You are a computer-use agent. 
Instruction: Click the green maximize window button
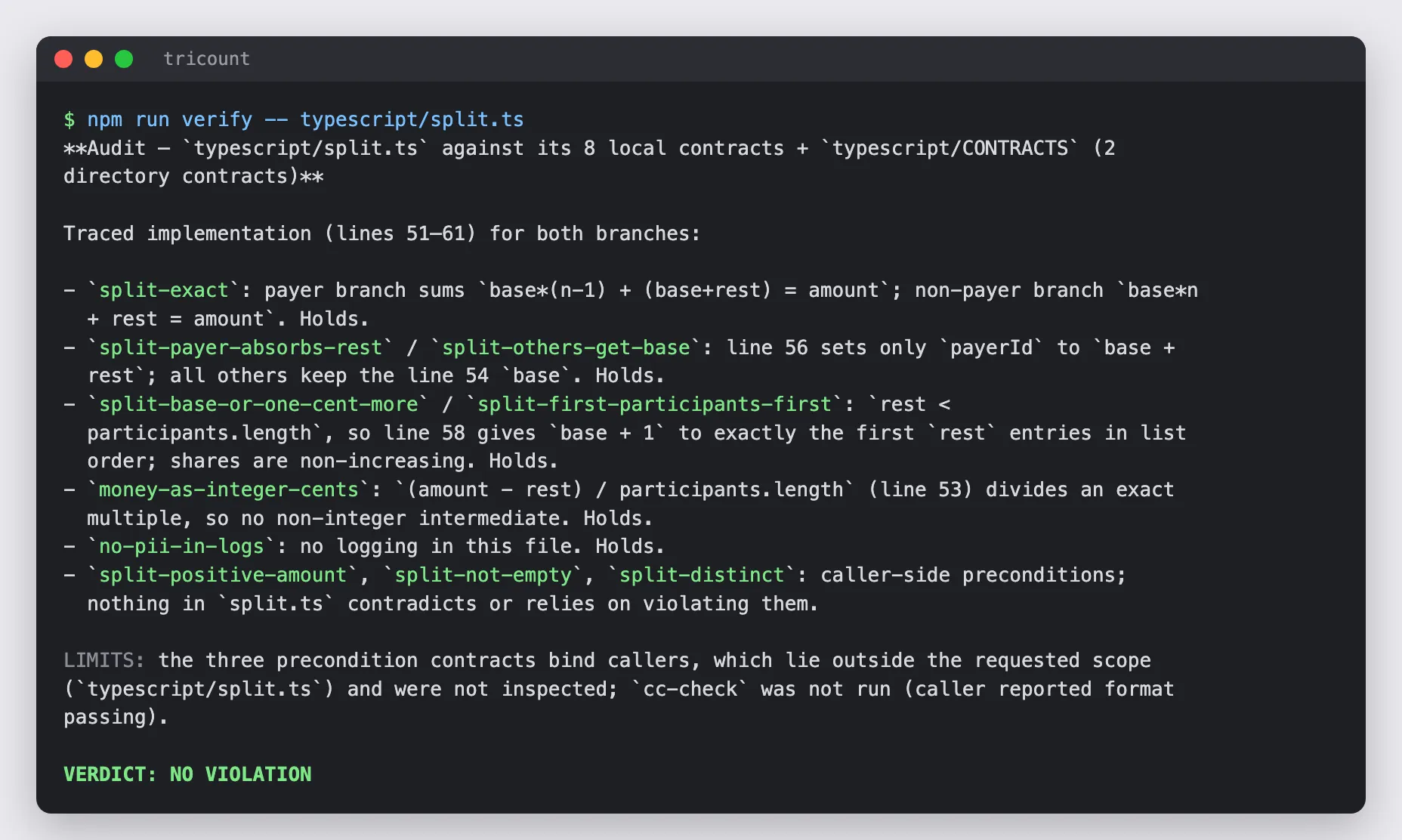(124, 59)
